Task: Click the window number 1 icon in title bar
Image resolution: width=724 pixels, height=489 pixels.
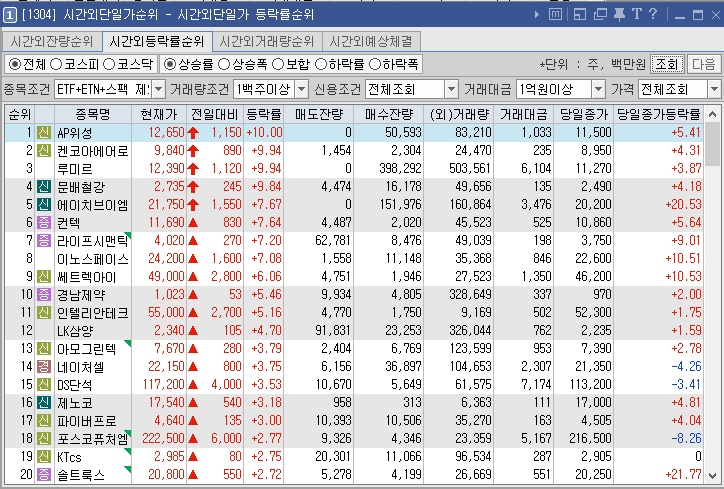Action: [x=9, y=15]
